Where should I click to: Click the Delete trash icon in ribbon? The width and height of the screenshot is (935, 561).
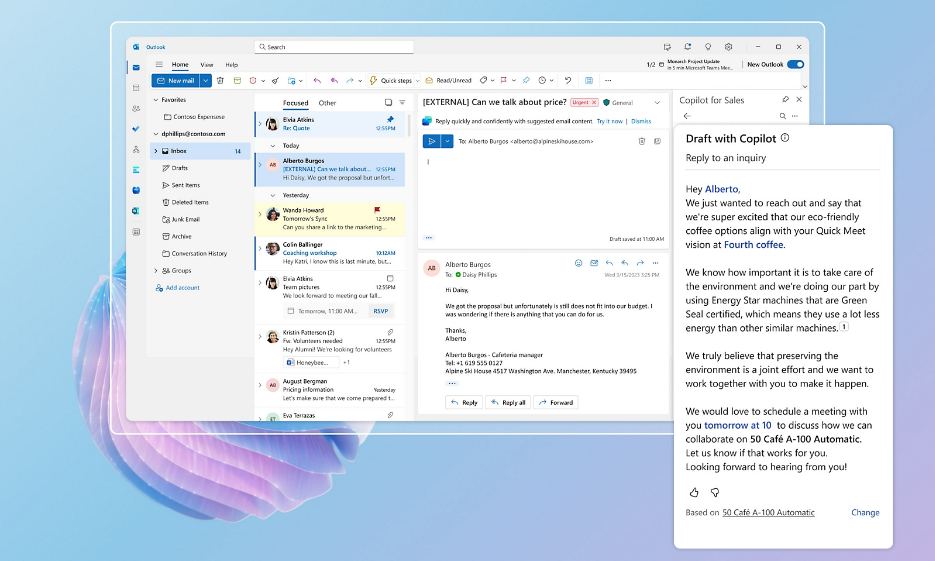(220, 80)
